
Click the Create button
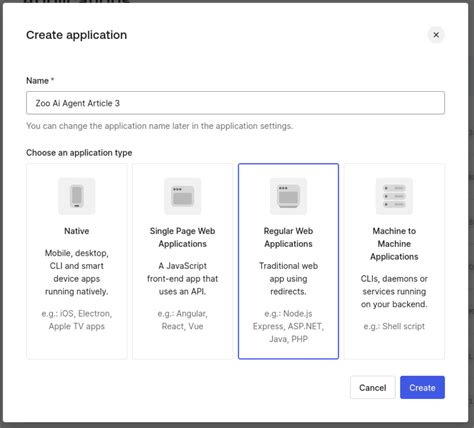(422, 387)
